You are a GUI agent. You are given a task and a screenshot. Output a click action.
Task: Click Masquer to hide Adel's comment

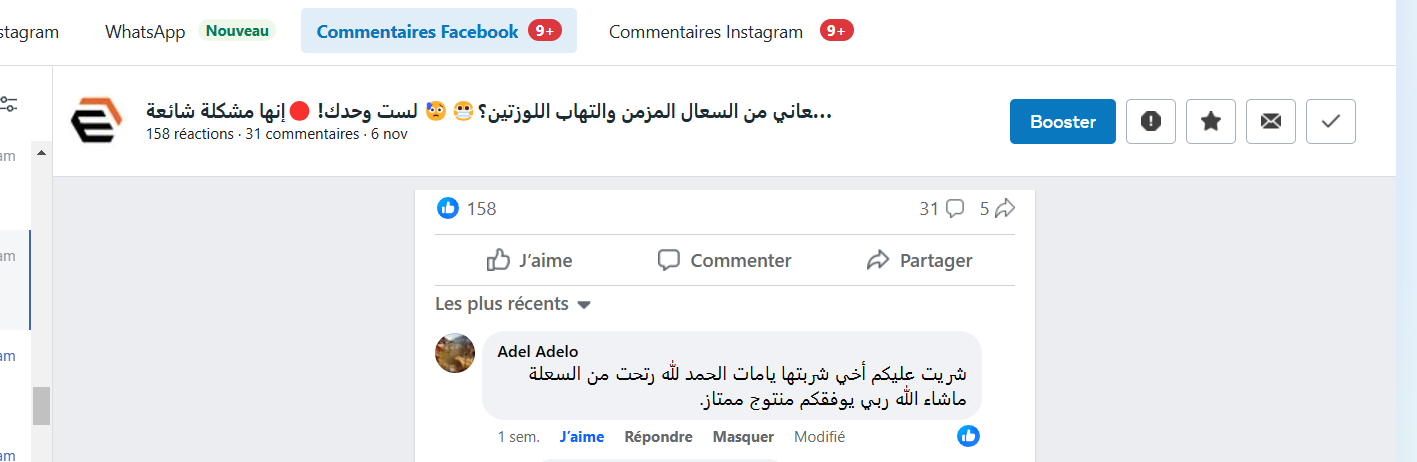(743, 437)
